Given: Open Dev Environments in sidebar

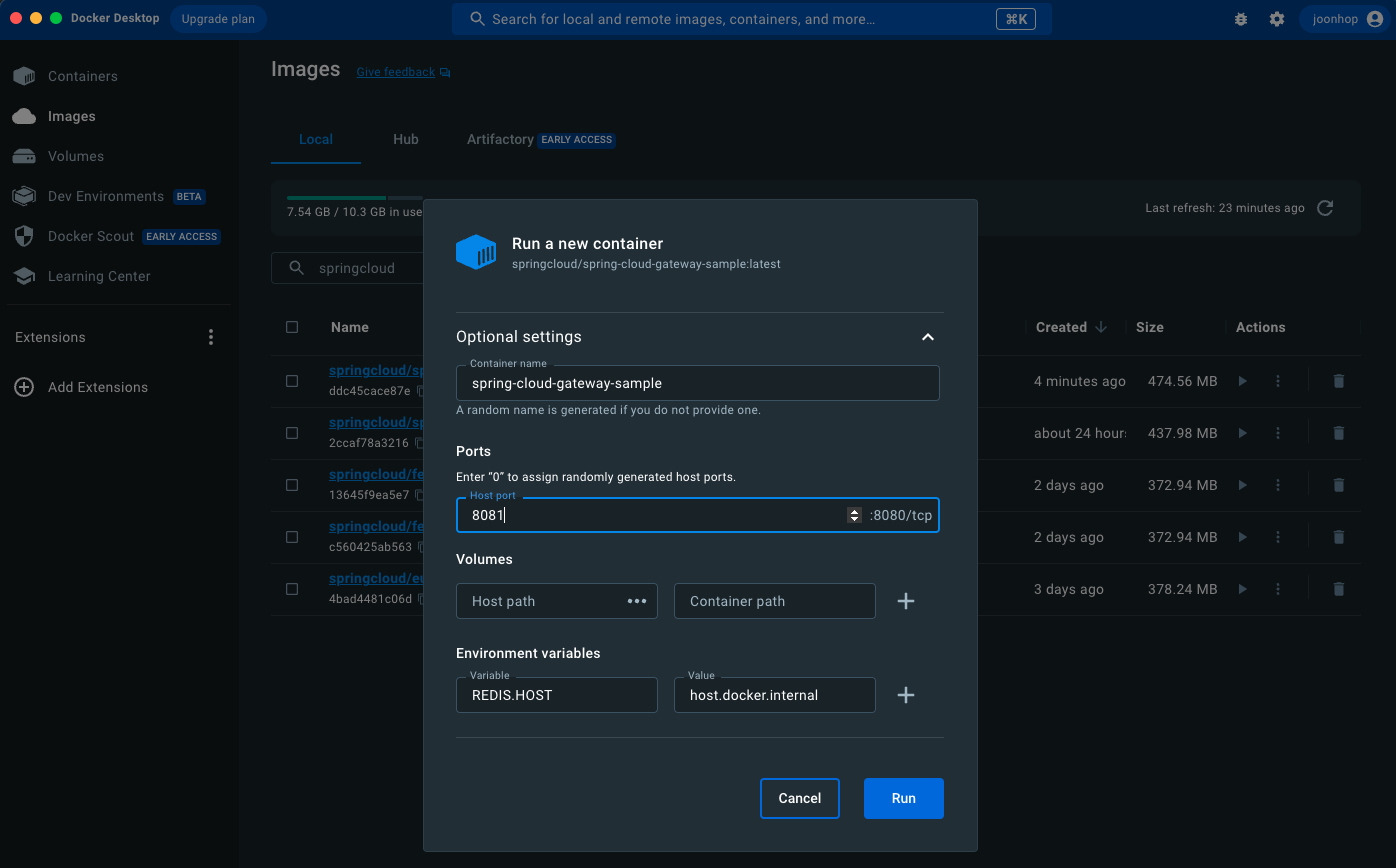Looking at the screenshot, I should 106,196.
